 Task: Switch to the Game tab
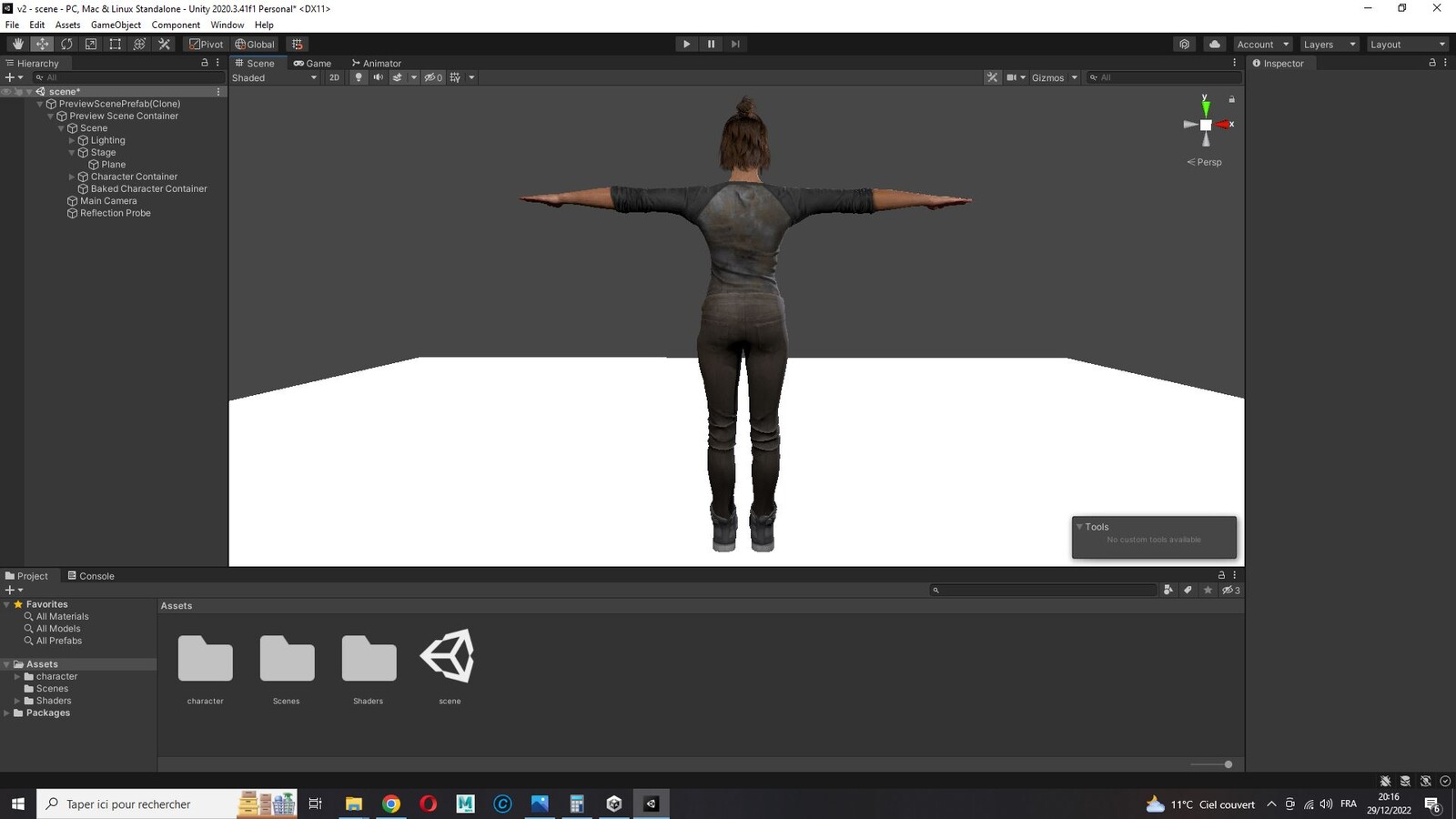pyautogui.click(x=312, y=63)
